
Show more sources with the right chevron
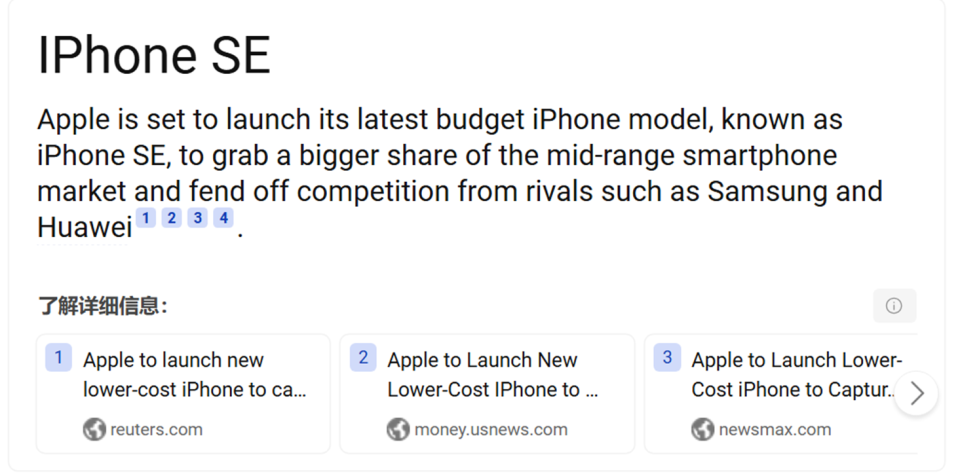coord(917,394)
